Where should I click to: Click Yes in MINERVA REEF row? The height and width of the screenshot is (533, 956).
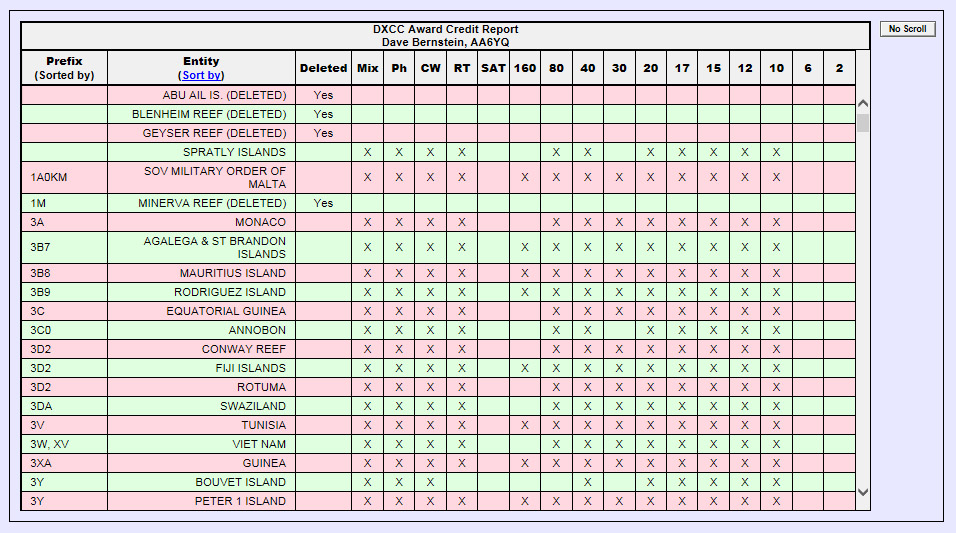(323, 203)
